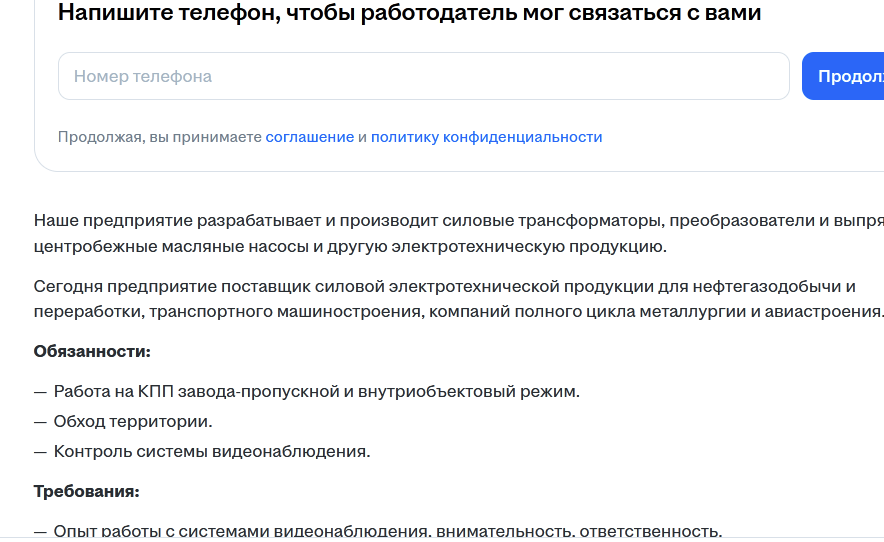Click the dash bullet before 'Обход территории'
This screenshot has height=542, width=884.
40,422
